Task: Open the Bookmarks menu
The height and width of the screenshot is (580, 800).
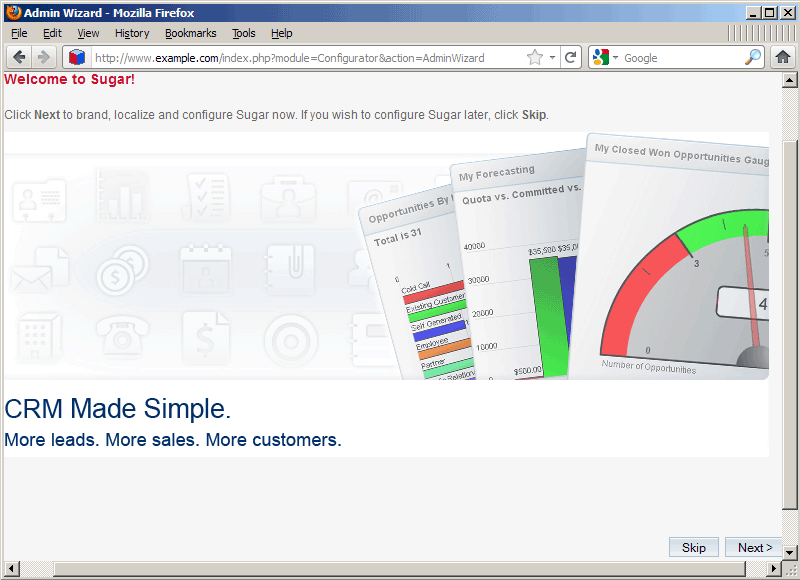Action: tap(190, 33)
